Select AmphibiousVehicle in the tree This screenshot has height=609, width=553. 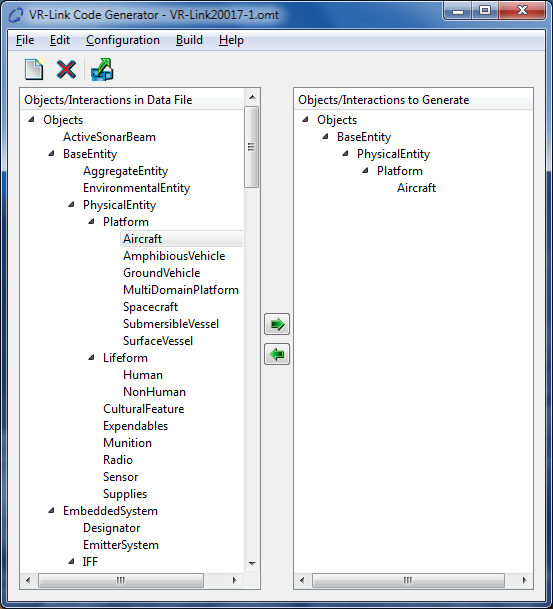pyautogui.click(x=174, y=256)
